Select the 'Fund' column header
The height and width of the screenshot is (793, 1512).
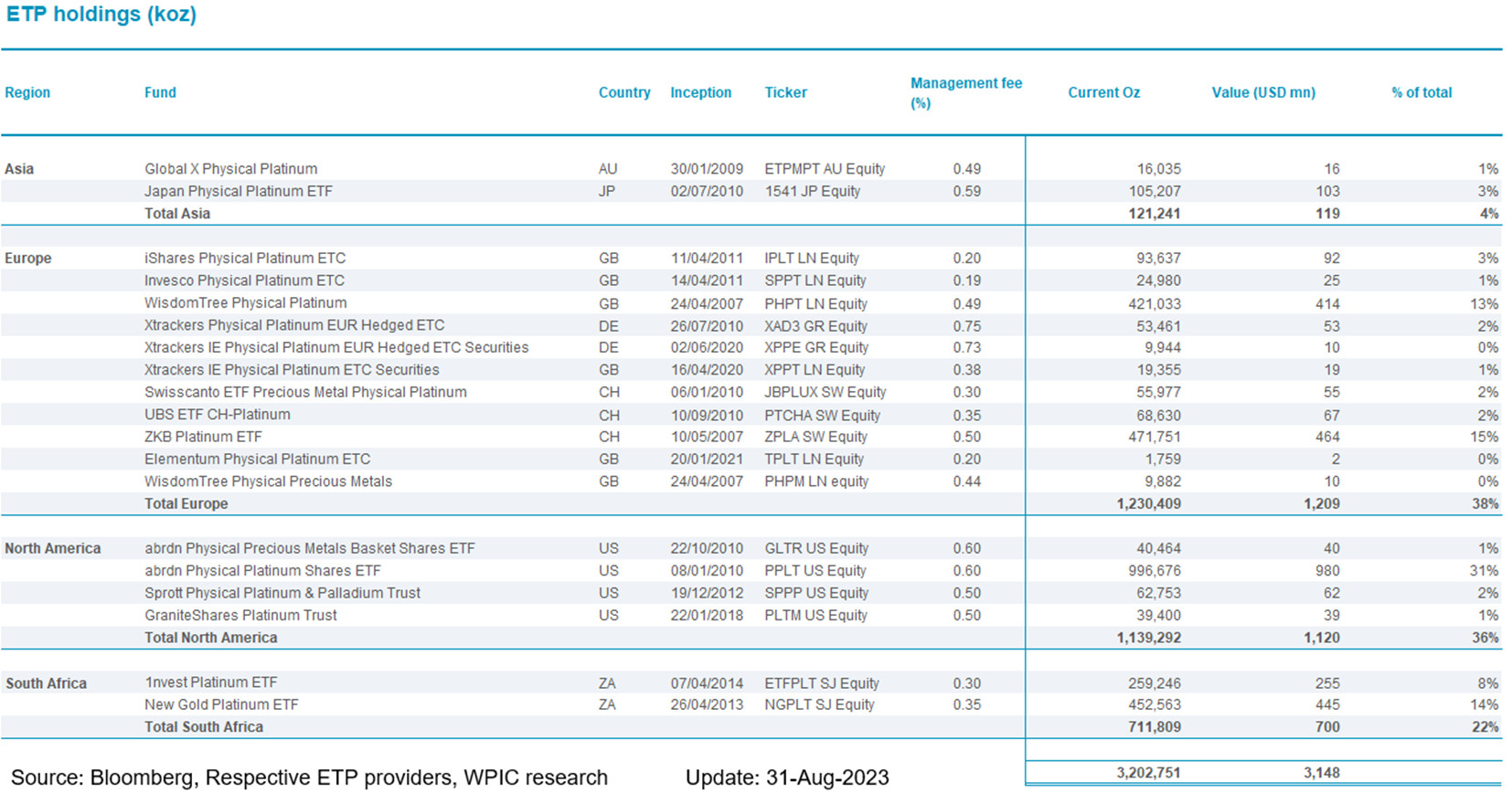pos(160,92)
